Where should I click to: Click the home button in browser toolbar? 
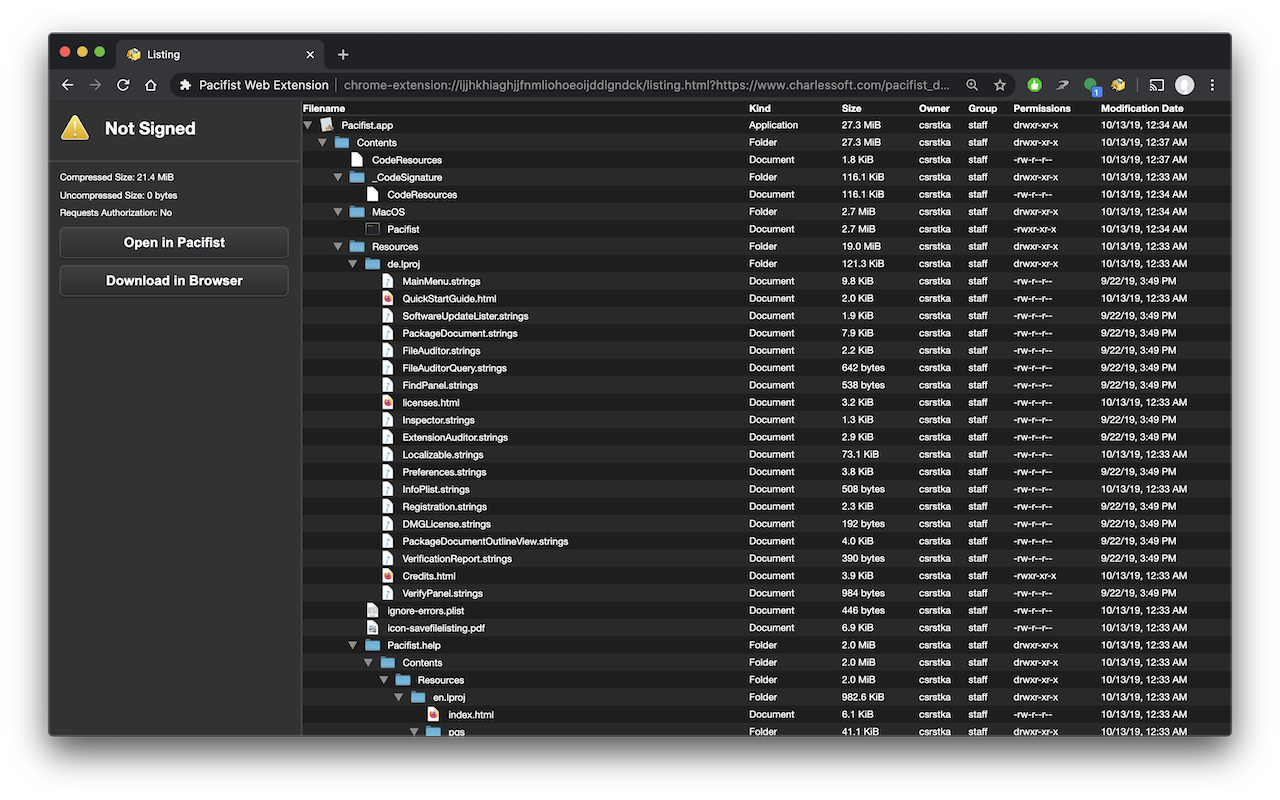point(149,85)
